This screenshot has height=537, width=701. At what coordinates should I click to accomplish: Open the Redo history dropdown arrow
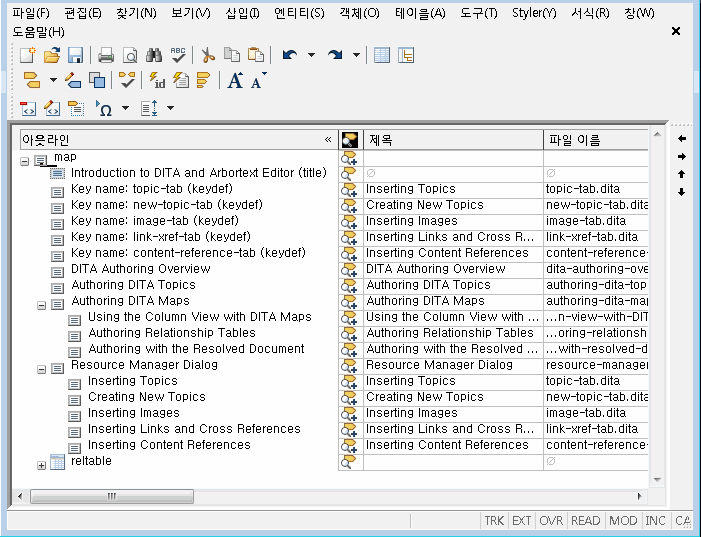[356, 55]
